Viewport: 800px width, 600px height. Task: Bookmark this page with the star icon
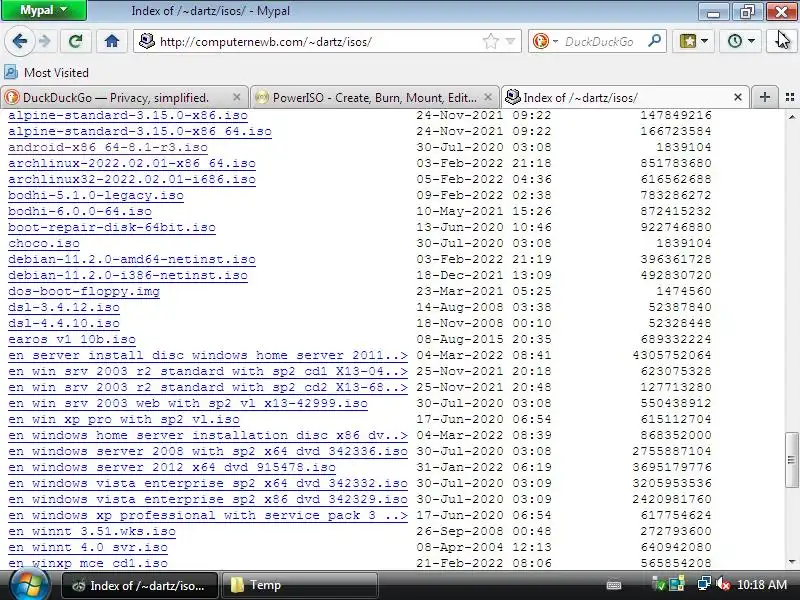pos(491,41)
